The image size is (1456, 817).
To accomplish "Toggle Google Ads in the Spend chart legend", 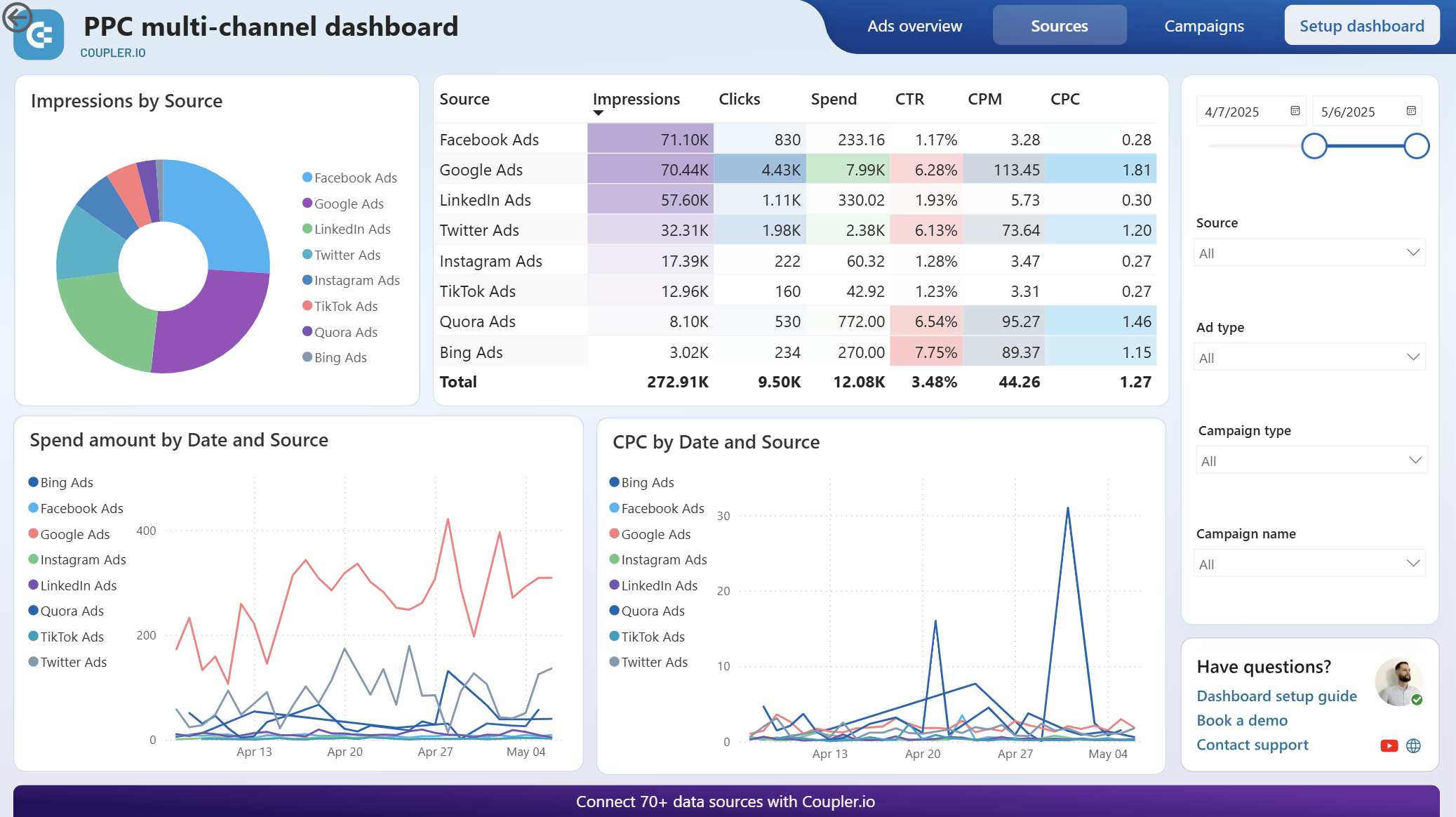I will (74, 534).
